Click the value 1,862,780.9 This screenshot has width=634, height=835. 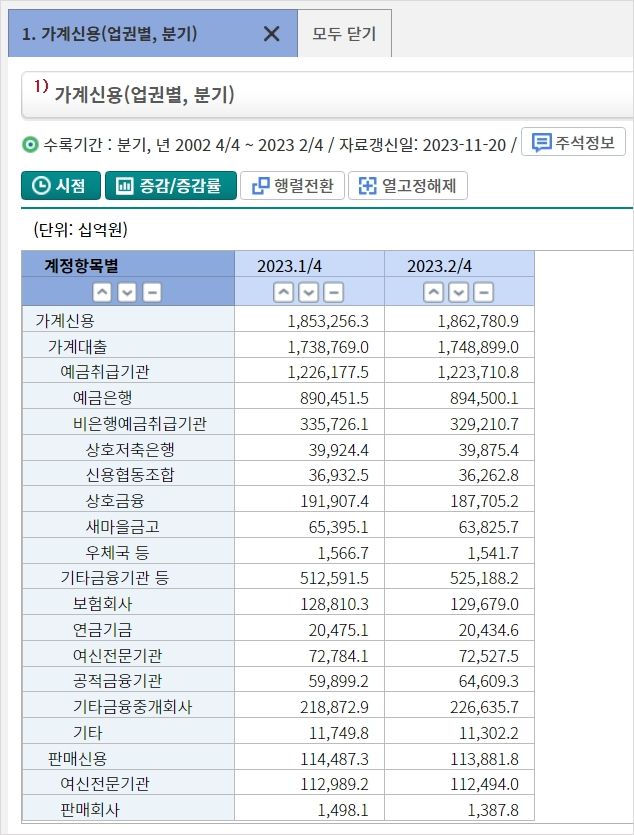pyautogui.click(x=478, y=321)
